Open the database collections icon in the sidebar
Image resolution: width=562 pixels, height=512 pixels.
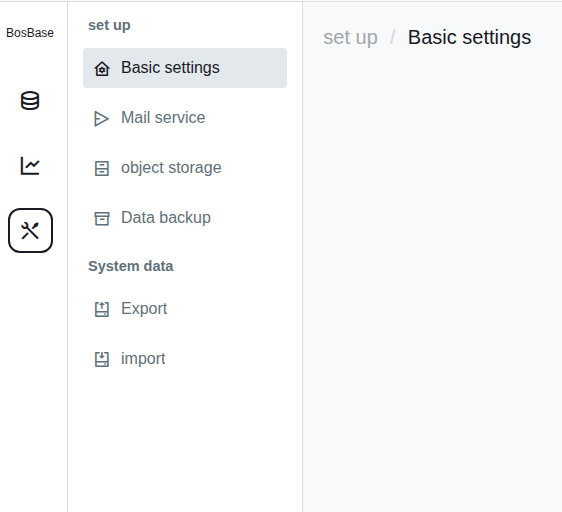[30, 101]
